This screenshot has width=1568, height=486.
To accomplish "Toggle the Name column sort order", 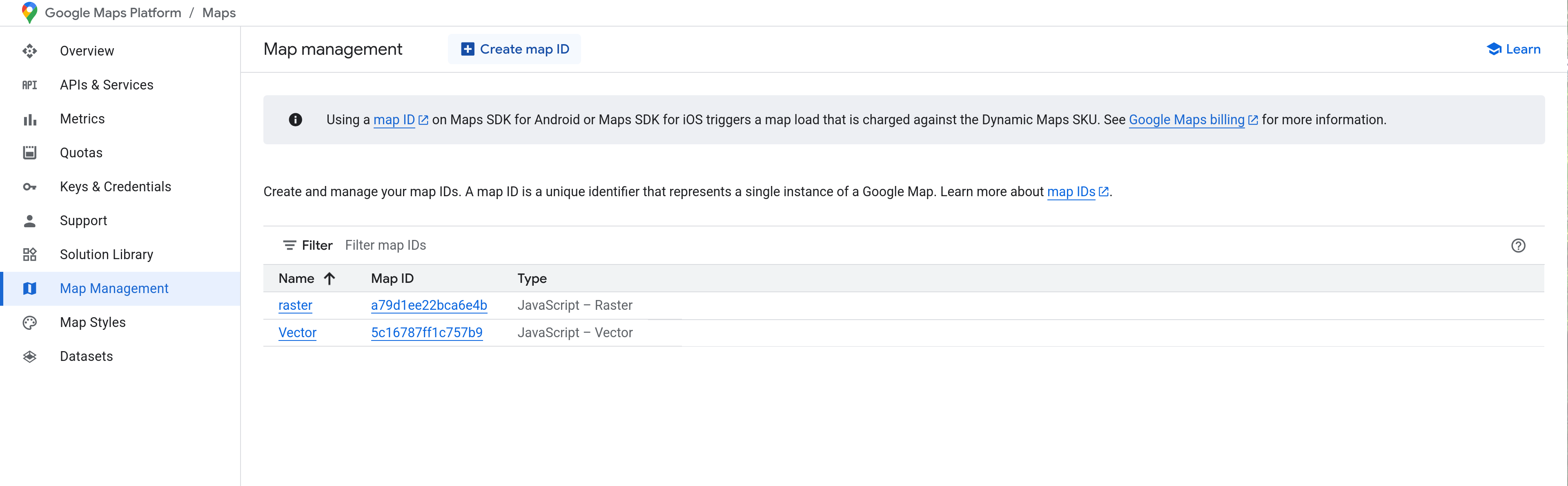I will [x=329, y=278].
